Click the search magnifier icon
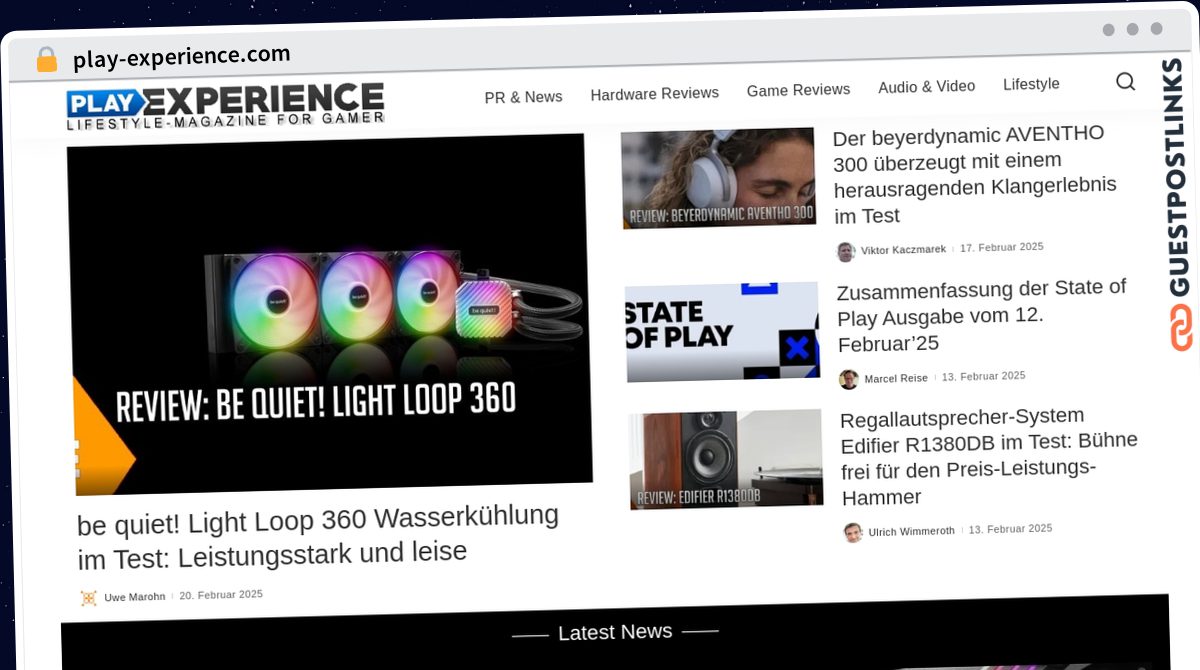Image resolution: width=1200 pixels, height=670 pixels. [x=1125, y=82]
